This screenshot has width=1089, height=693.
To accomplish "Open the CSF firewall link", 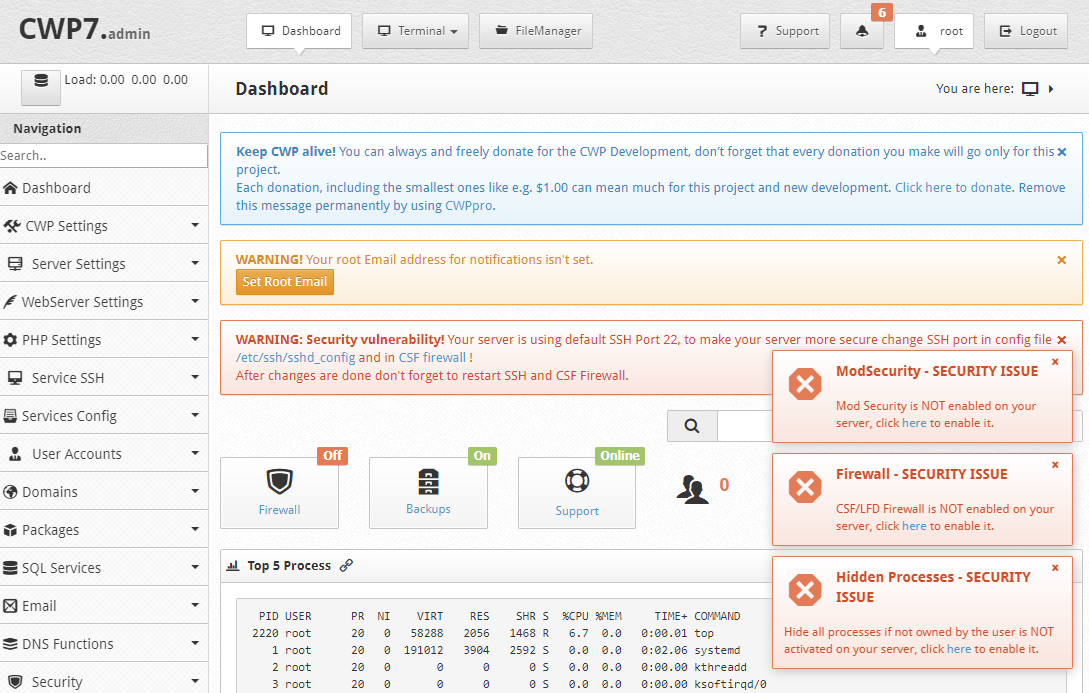I will pos(432,358).
